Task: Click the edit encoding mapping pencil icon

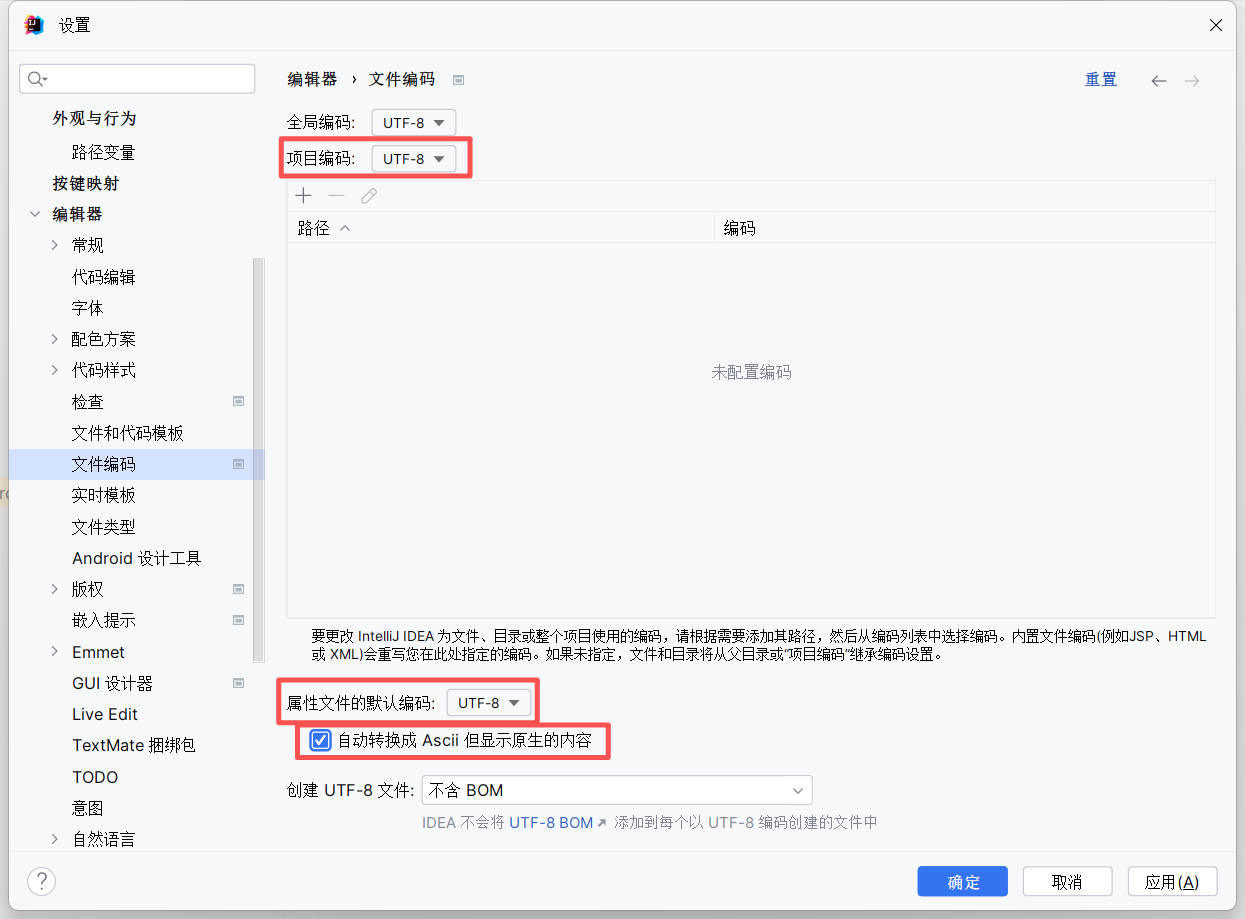Action: click(368, 195)
